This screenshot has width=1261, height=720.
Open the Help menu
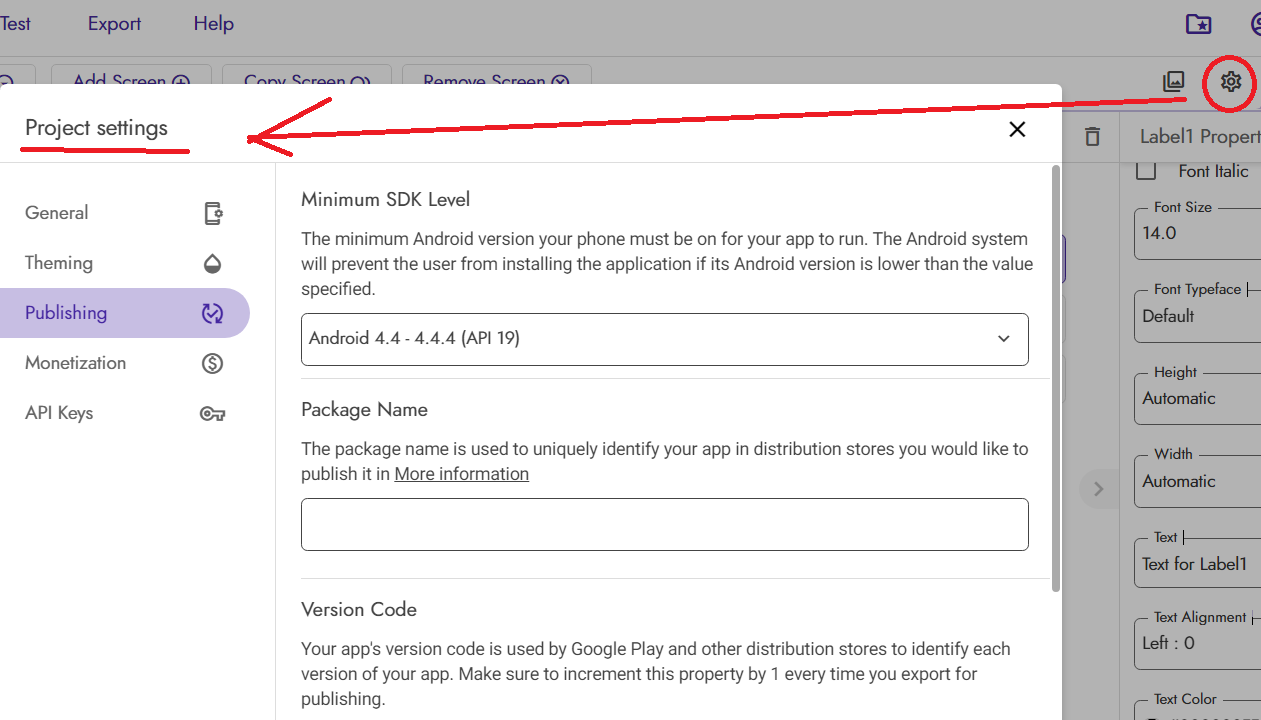point(213,24)
